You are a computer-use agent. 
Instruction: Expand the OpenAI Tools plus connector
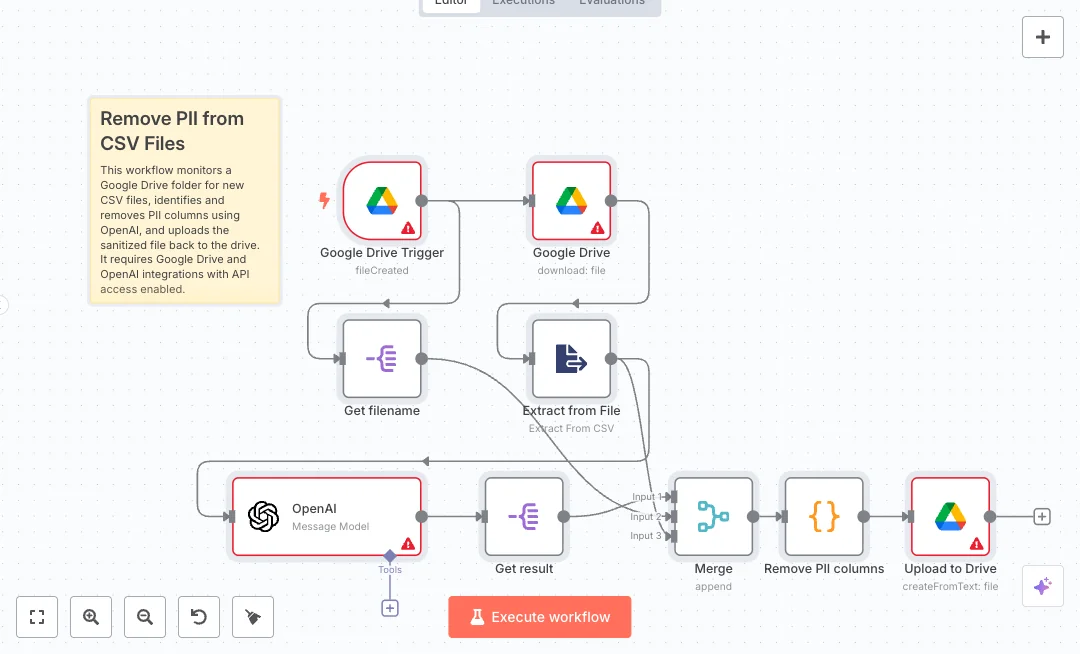coord(390,608)
